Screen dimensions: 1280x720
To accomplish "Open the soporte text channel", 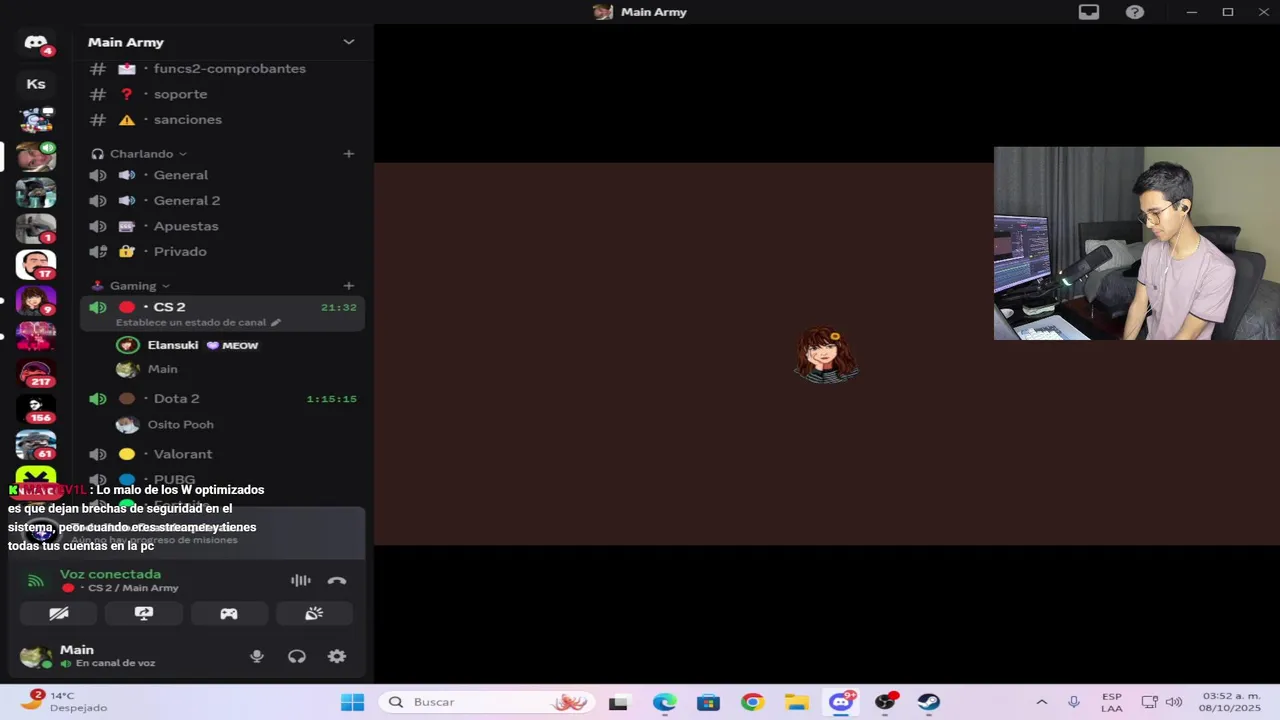I will [x=222, y=94].
